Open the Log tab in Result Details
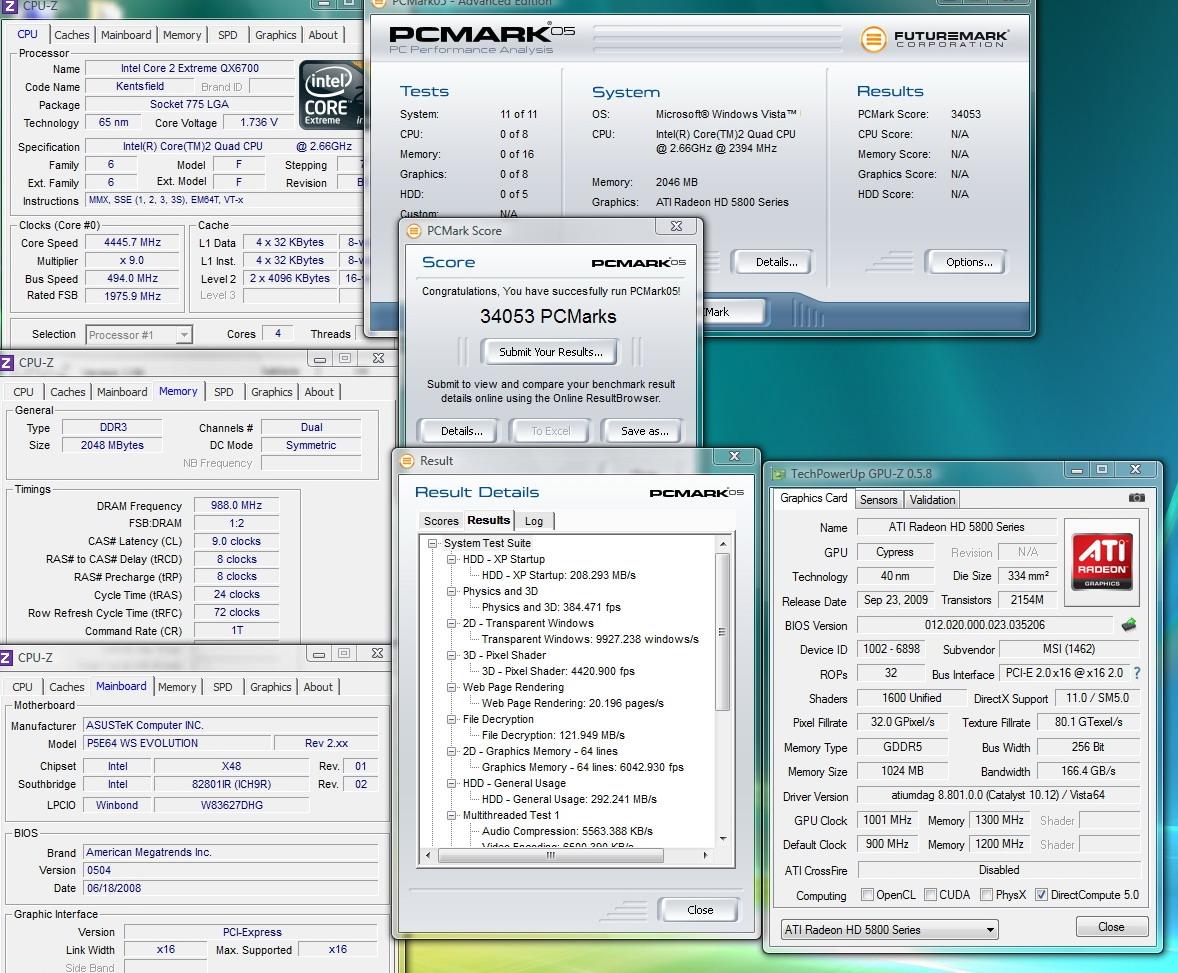Viewport: 1178px width, 973px height. [534, 521]
